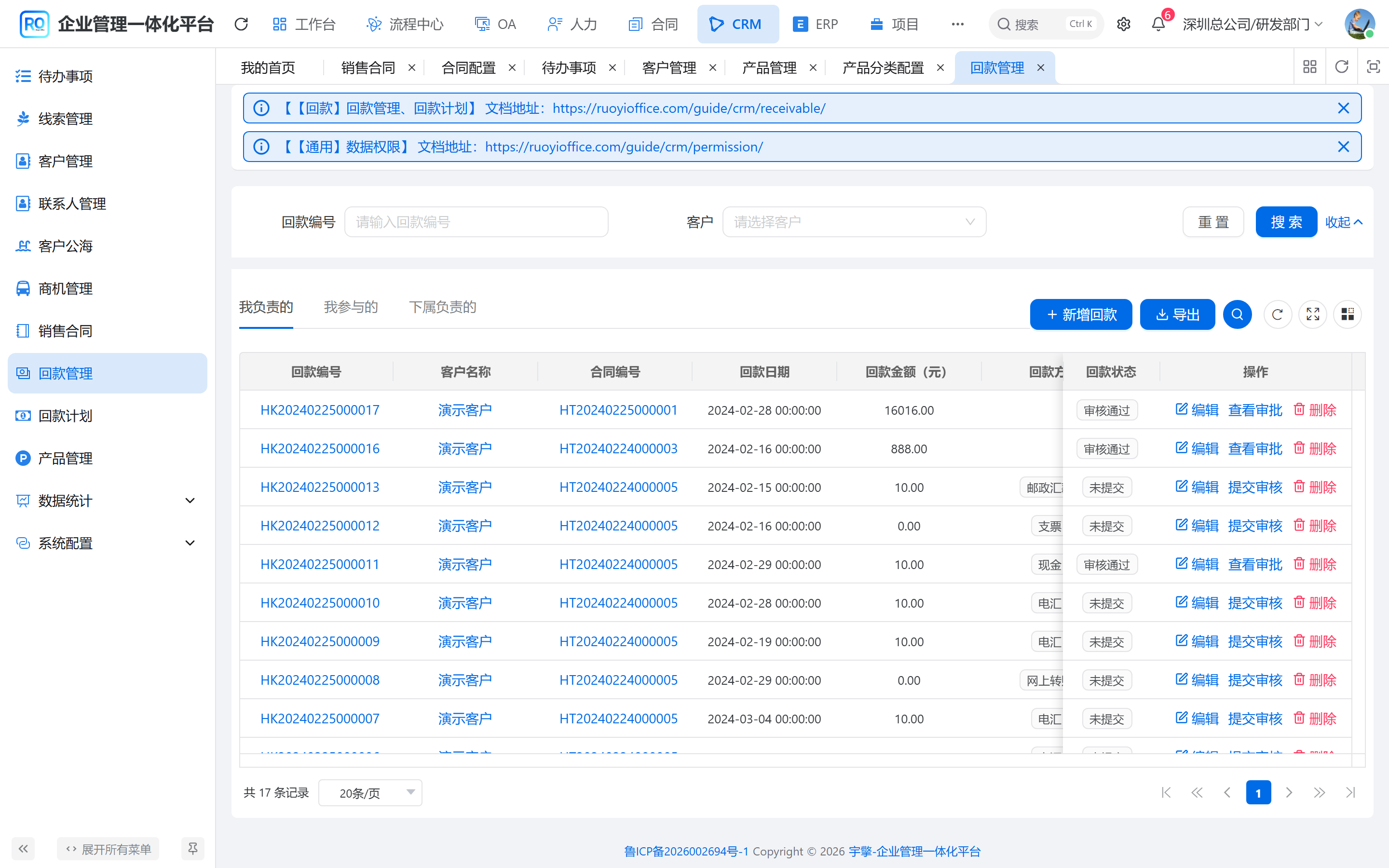Click the round blue search toggle icon
The image size is (1389, 868).
click(x=1237, y=314)
